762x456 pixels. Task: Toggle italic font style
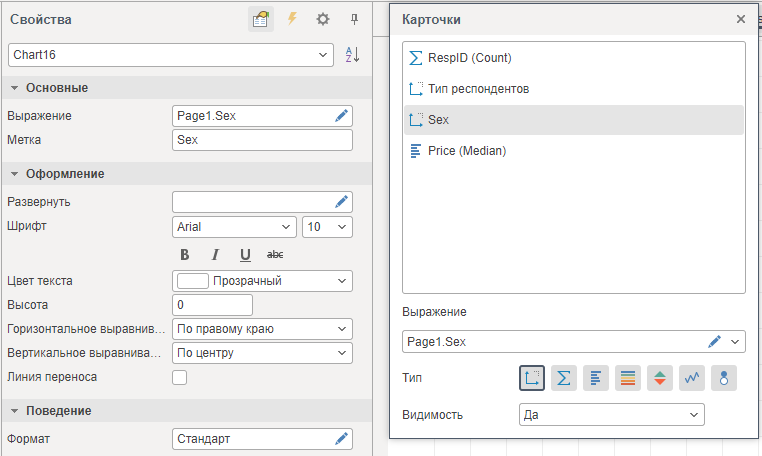point(215,255)
